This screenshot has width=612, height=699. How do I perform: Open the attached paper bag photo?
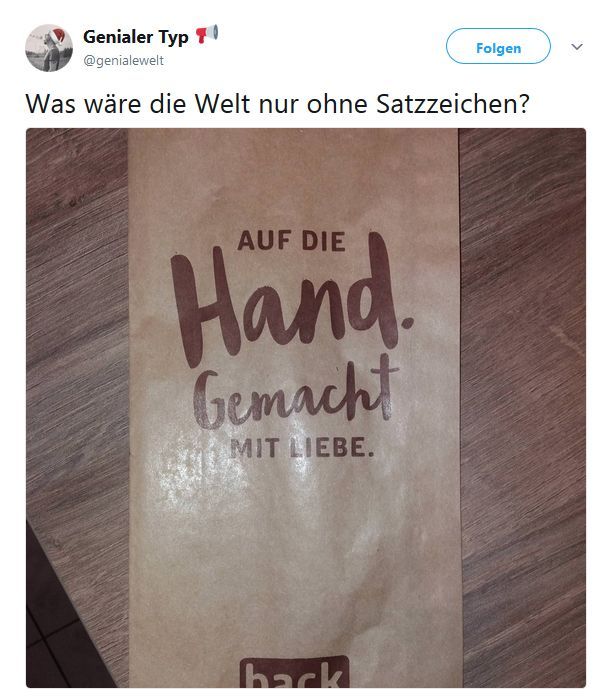click(x=306, y=408)
